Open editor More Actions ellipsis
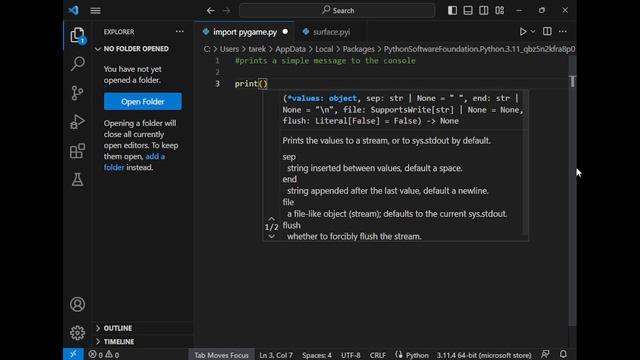640x360 pixels. pos(563,31)
